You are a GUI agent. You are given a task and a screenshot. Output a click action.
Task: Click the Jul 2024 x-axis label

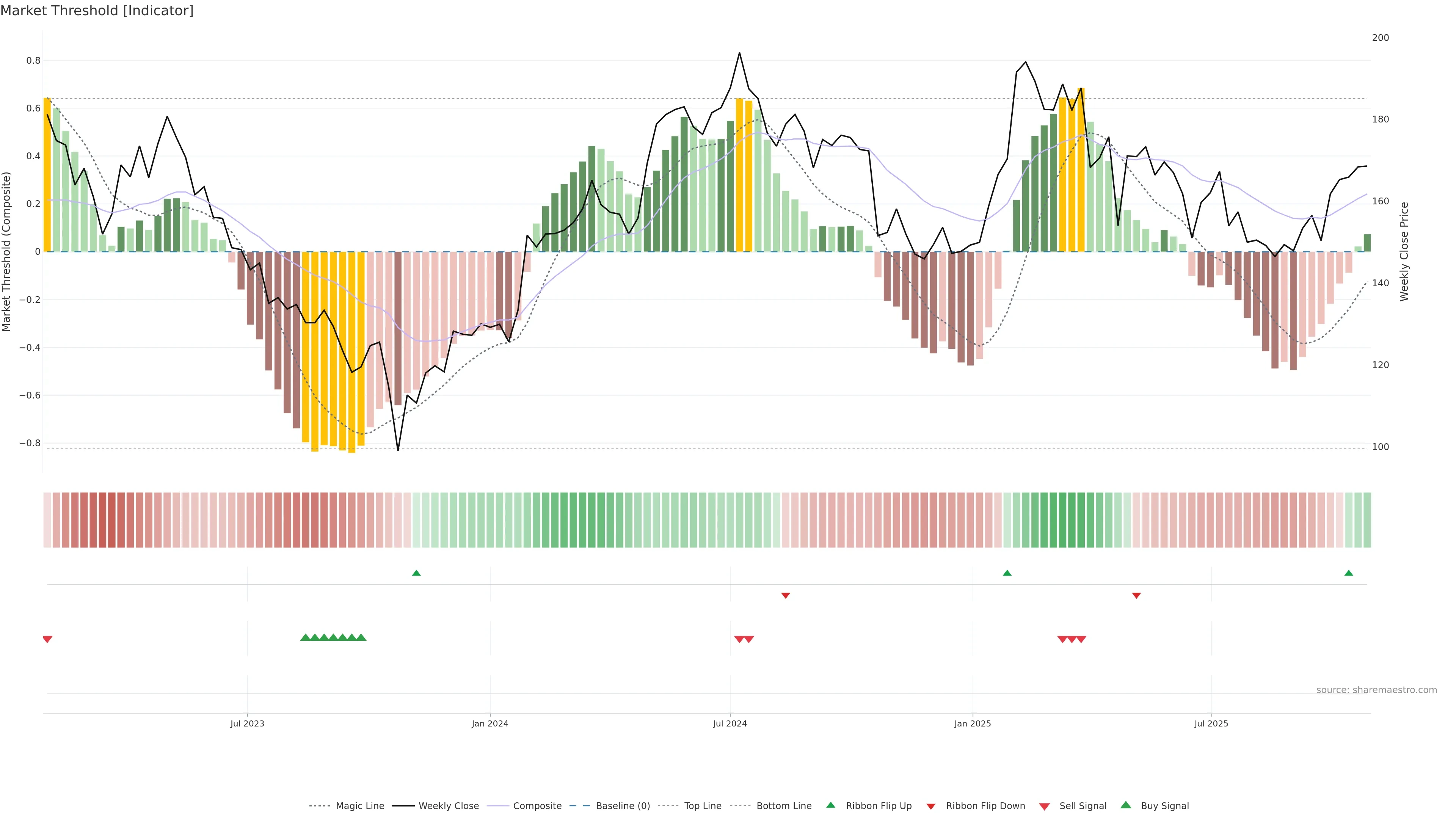coord(730,723)
